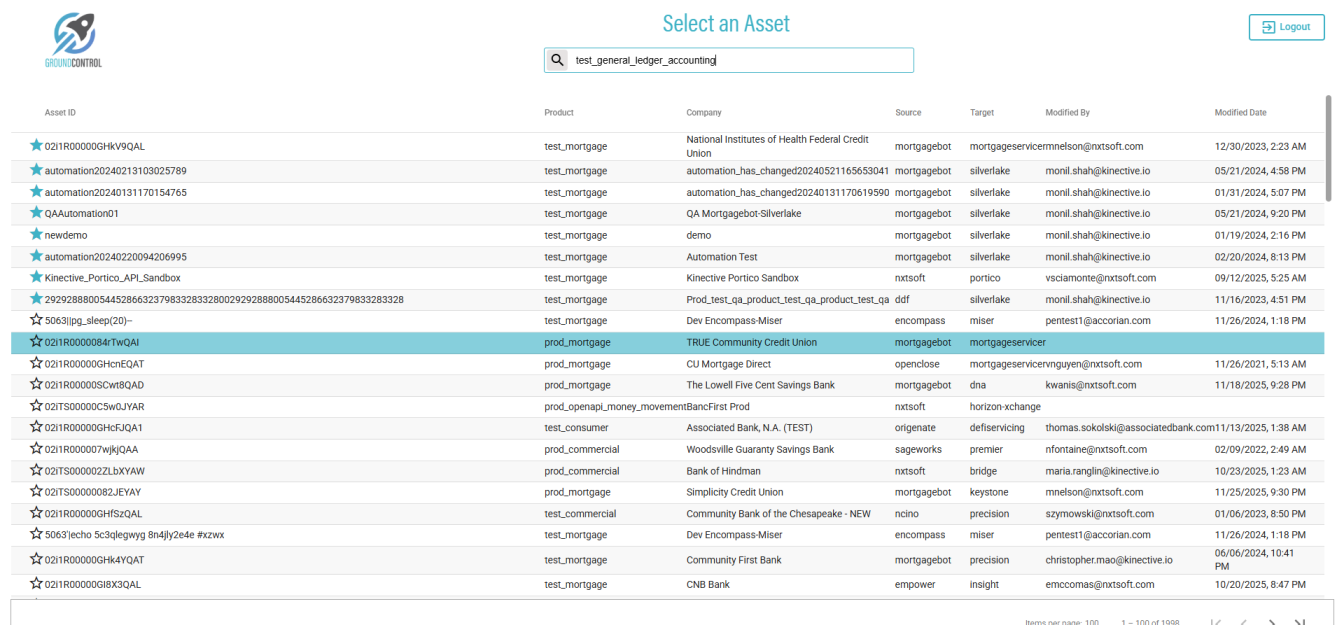Click the vertical scrollbar thumb
Viewport: 1344px width, 625px height.
[1328, 148]
